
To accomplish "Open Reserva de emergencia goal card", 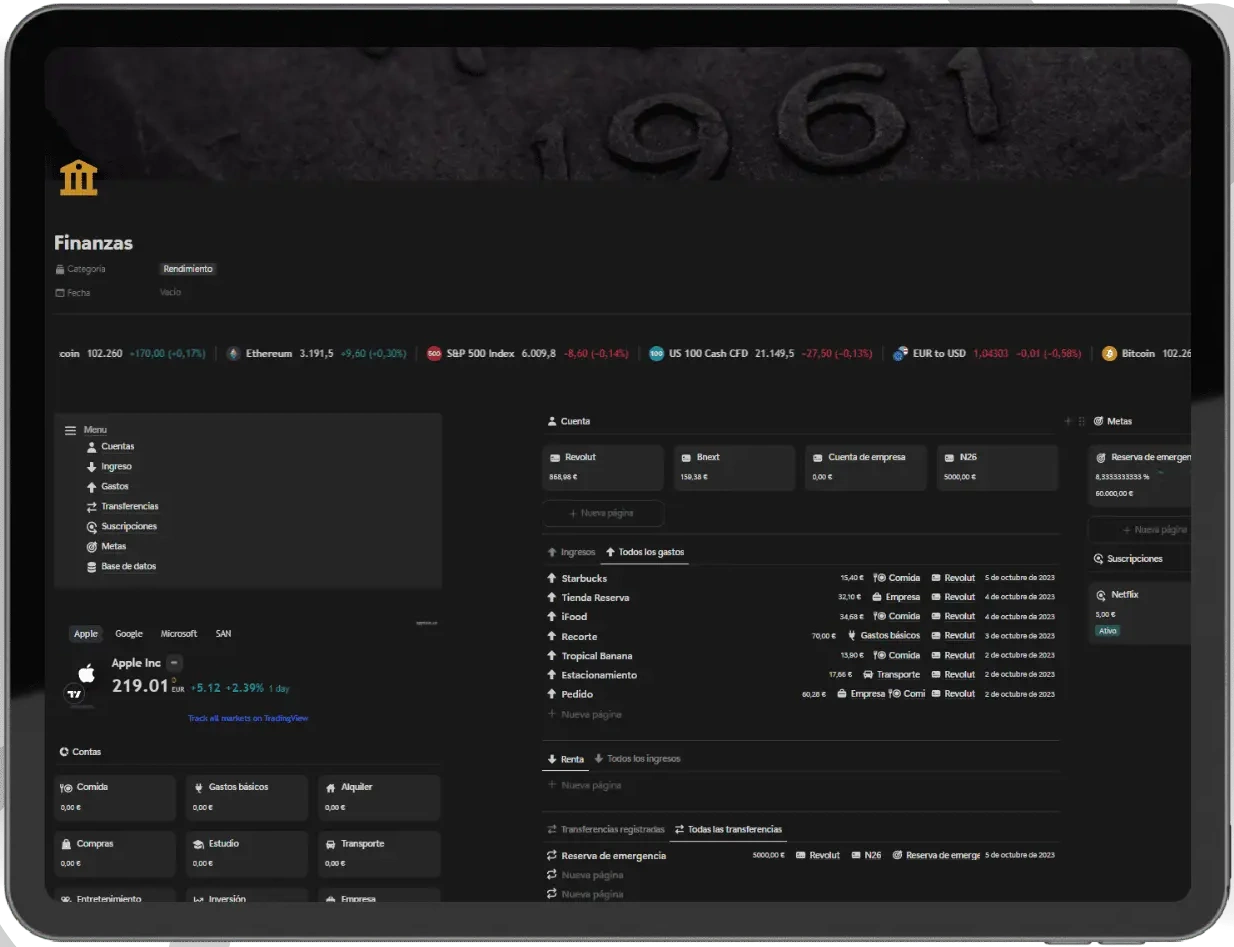I will point(1140,475).
